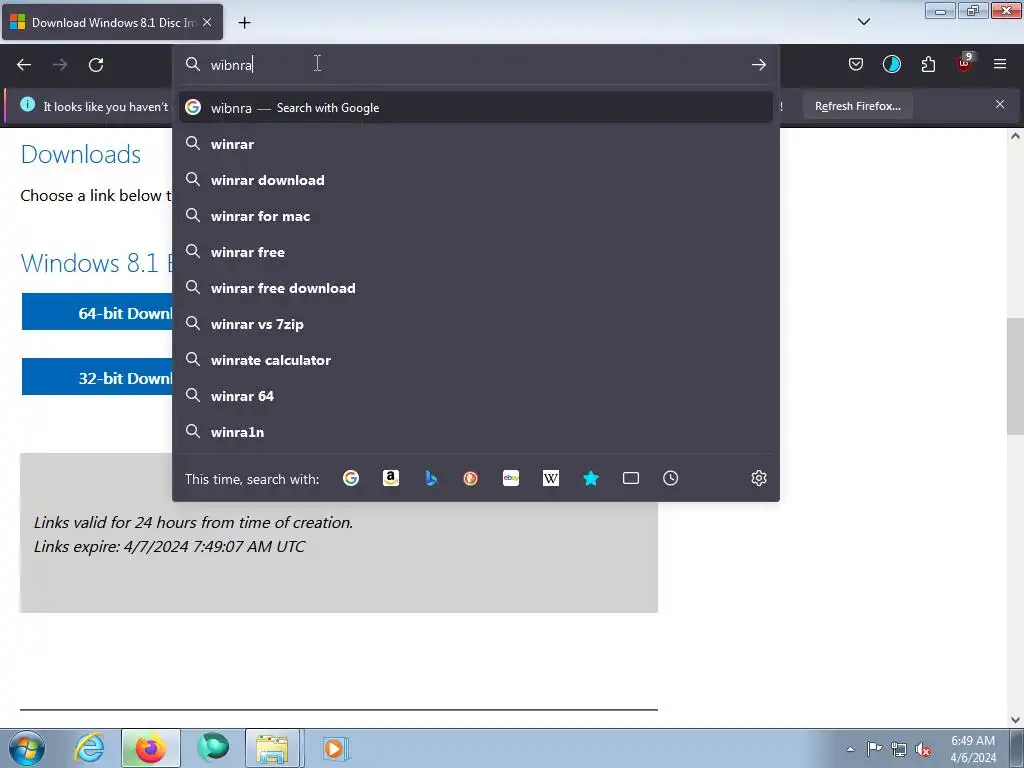This screenshot has width=1024, height=768.
Task: Open the Pocket save button
Action: 856,64
